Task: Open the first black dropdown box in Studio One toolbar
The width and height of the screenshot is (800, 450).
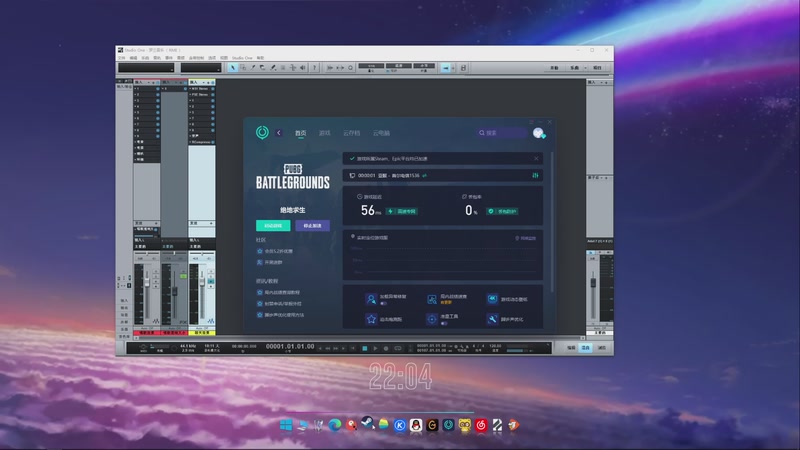Action: [146, 67]
